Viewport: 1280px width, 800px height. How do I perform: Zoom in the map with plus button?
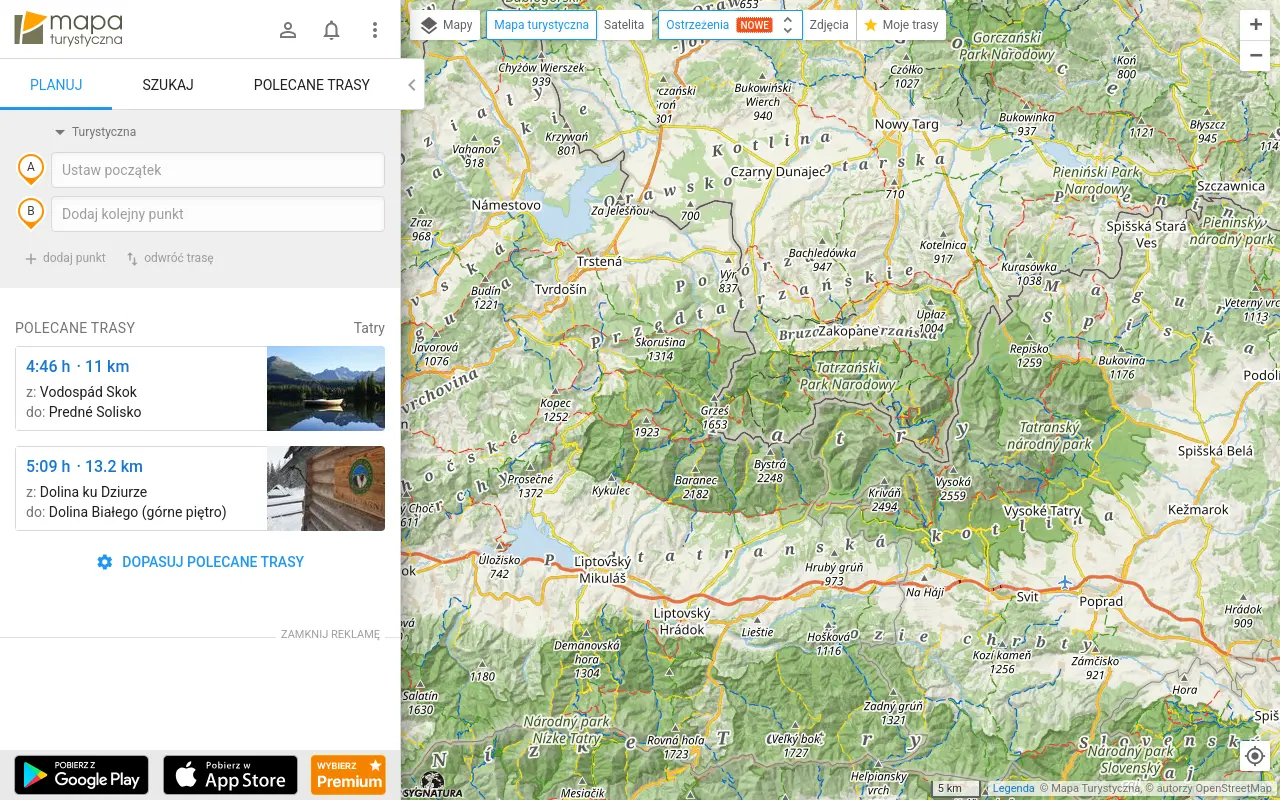point(1256,25)
